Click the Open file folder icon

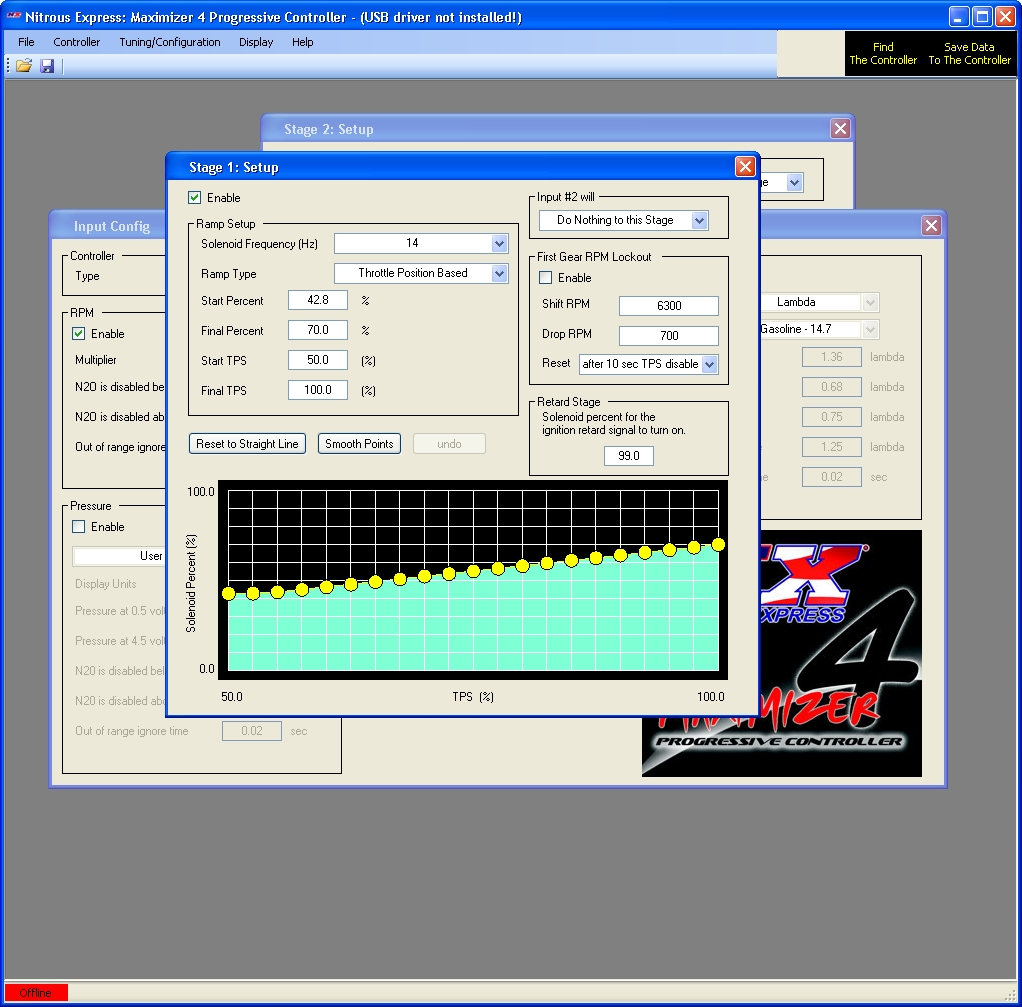pyautogui.click(x=24, y=66)
